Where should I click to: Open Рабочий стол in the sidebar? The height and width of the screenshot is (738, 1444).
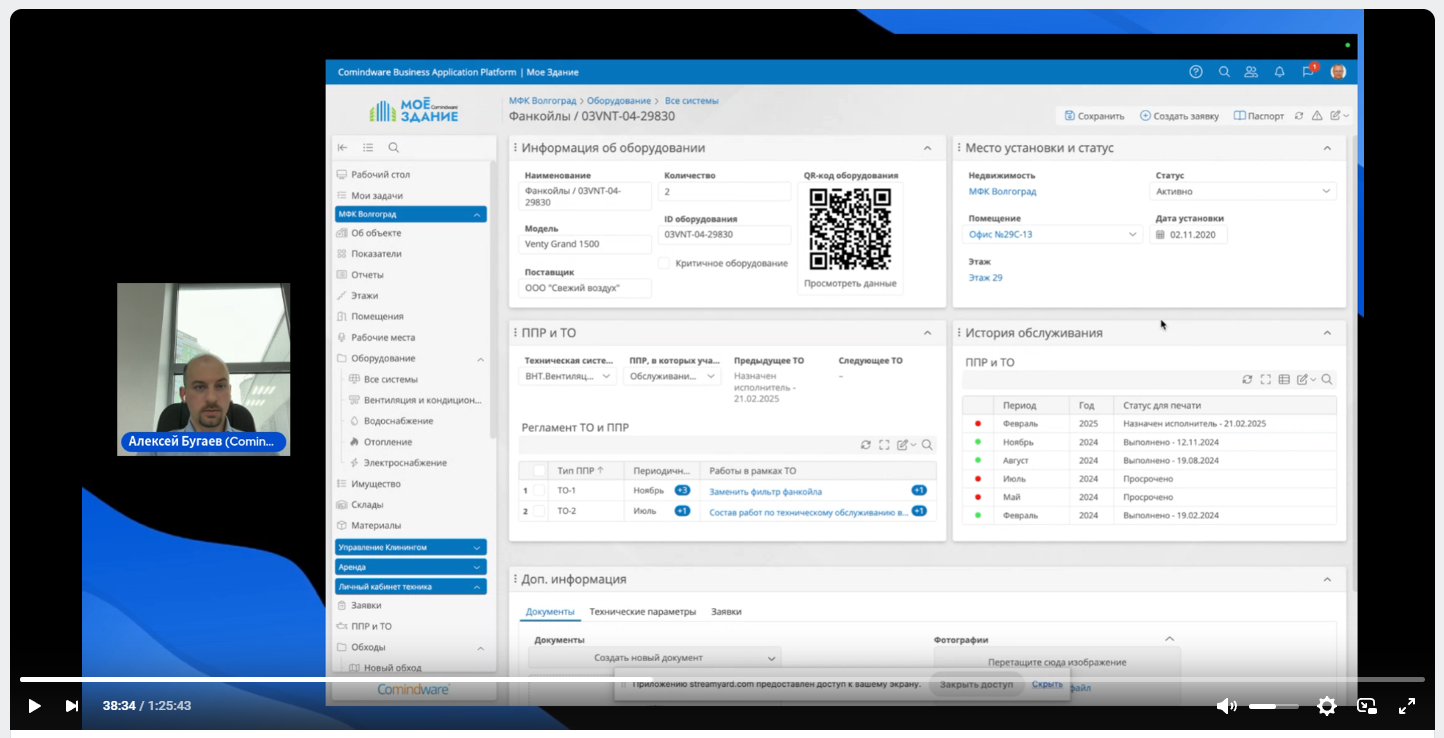coord(380,174)
